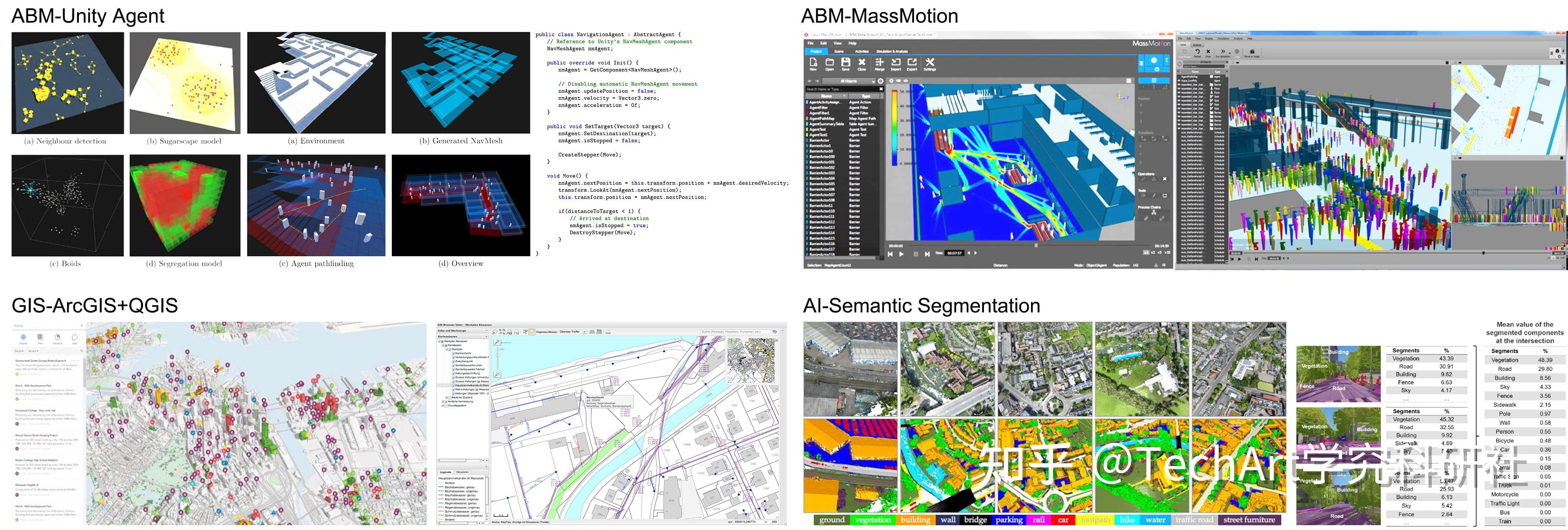
Task: Disable the Kanalisation layer visibility
Action: (446, 345)
